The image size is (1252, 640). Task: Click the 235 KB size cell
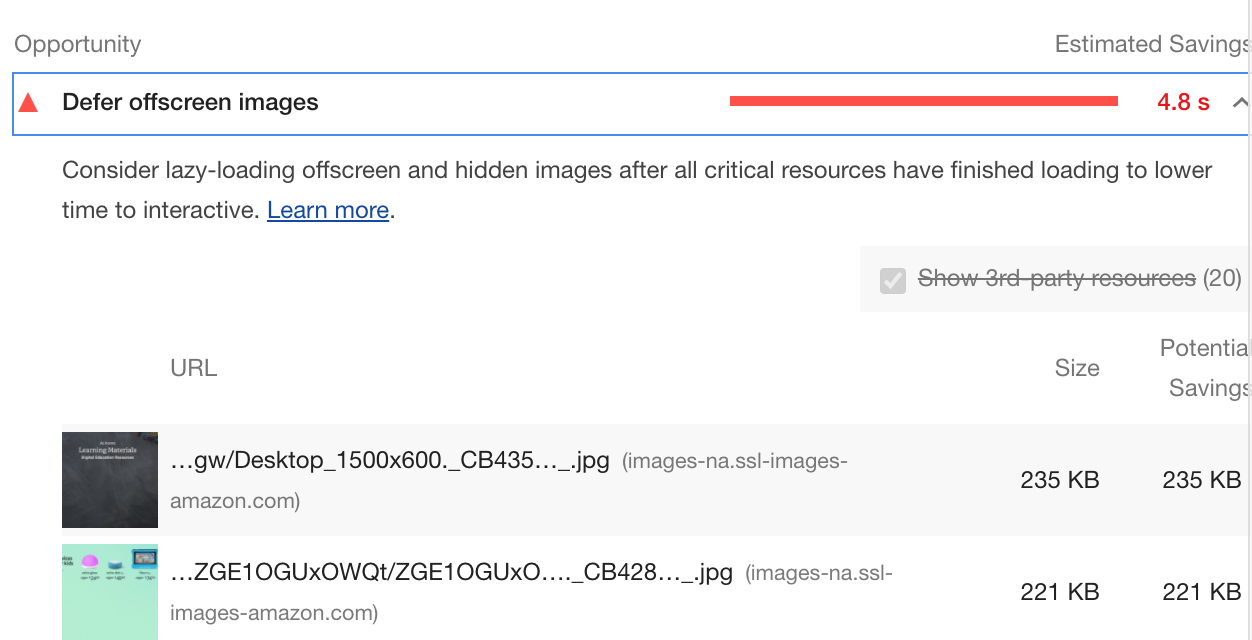1060,480
